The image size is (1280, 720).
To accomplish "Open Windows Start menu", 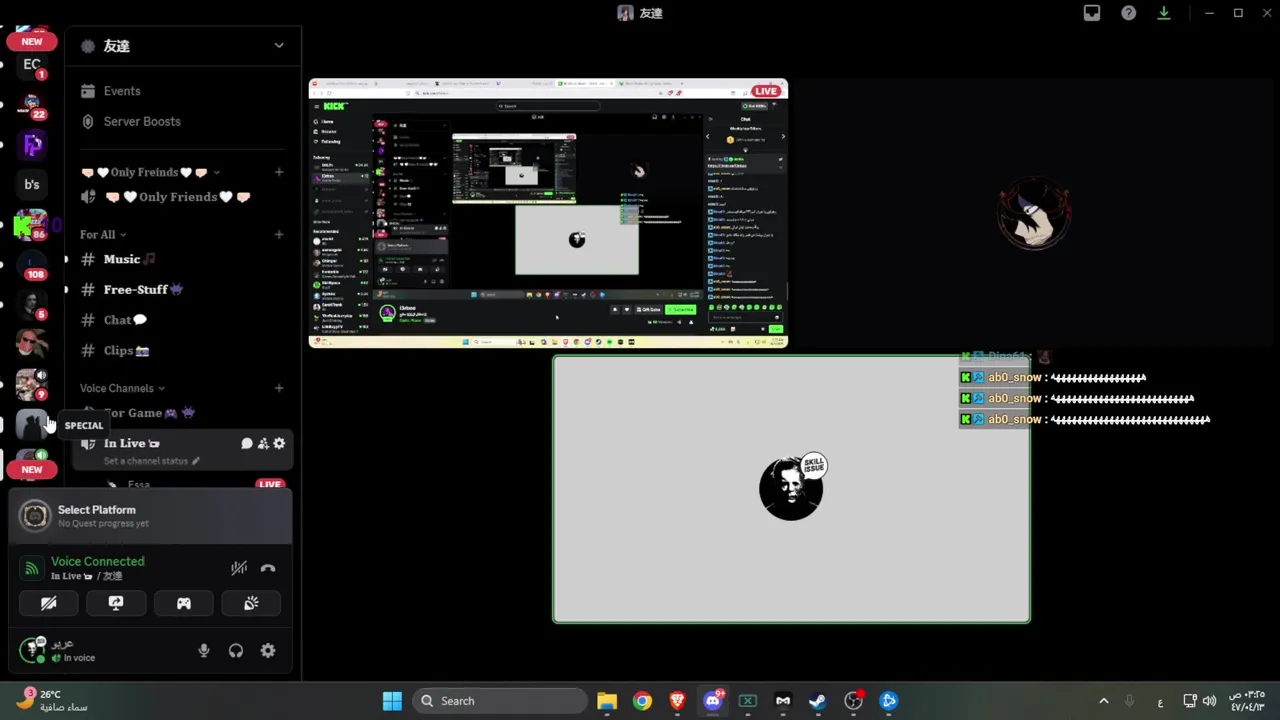I will click(392, 701).
